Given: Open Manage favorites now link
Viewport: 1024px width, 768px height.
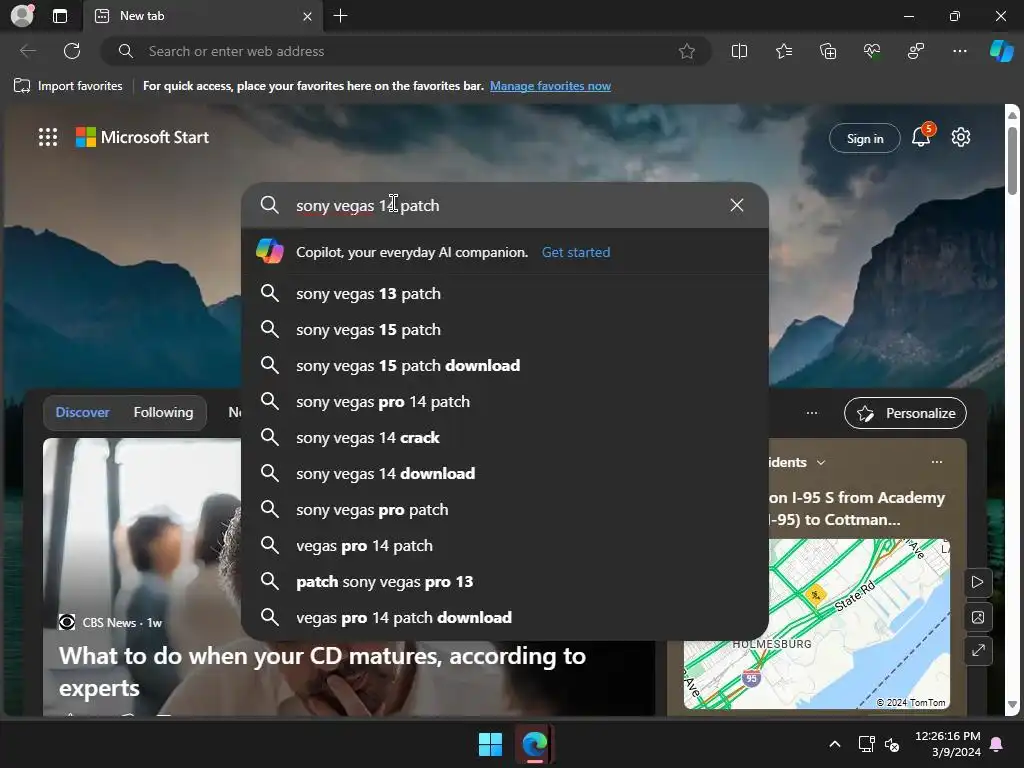Looking at the screenshot, I should (x=550, y=86).
